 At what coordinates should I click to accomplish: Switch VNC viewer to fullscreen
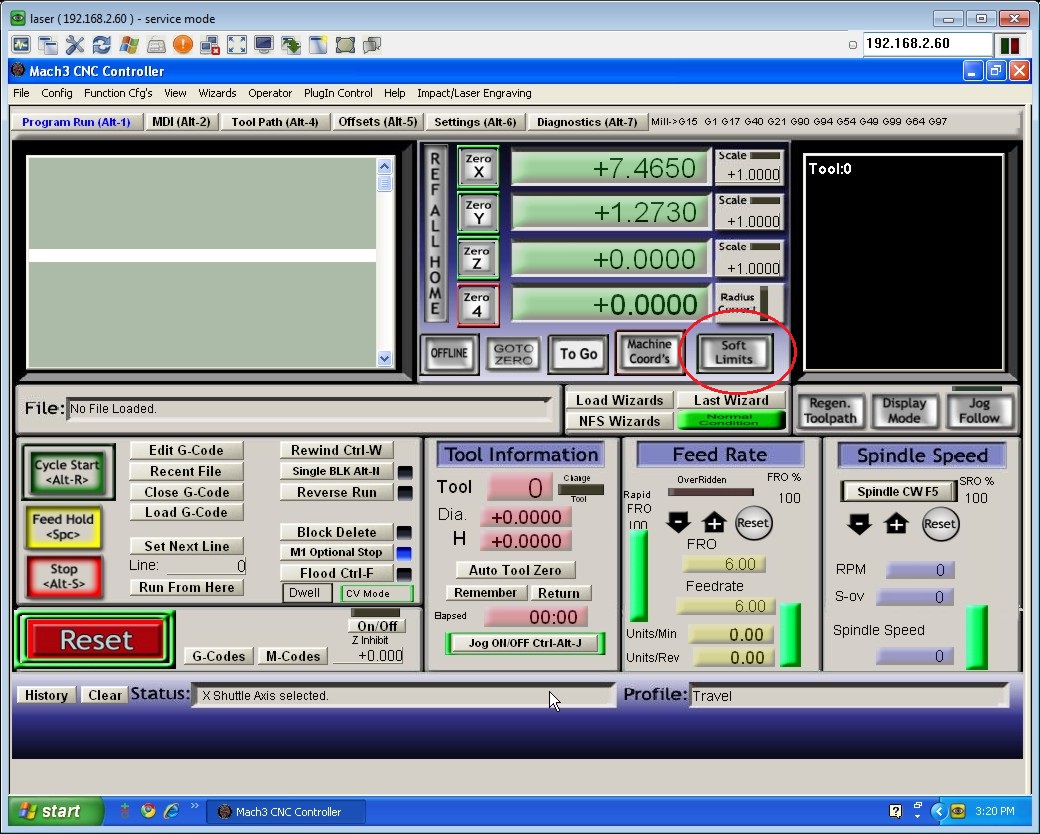coord(237,44)
